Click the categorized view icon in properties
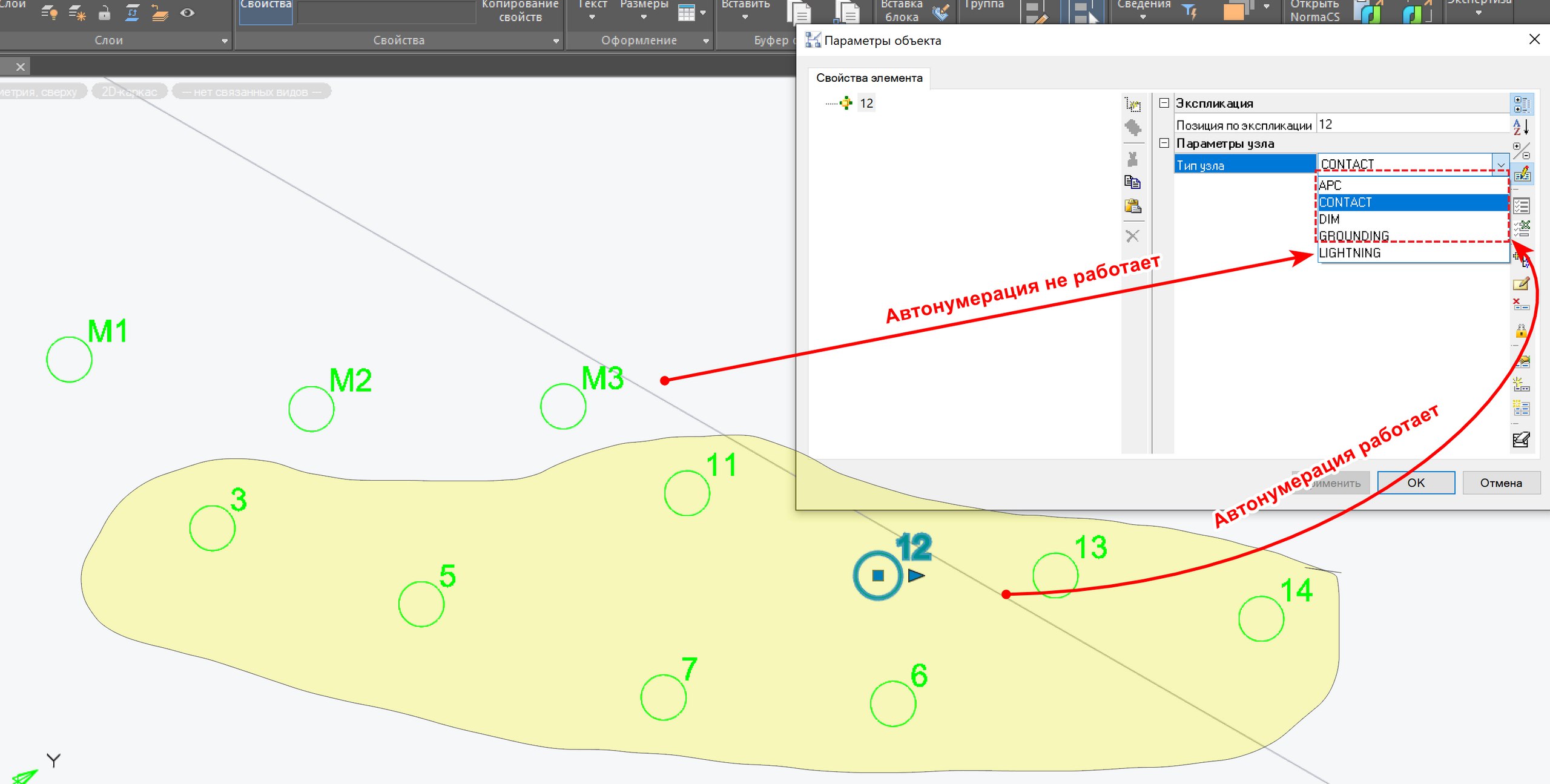Image resolution: width=1550 pixels, height=784 pixels. coord(1521,104)
